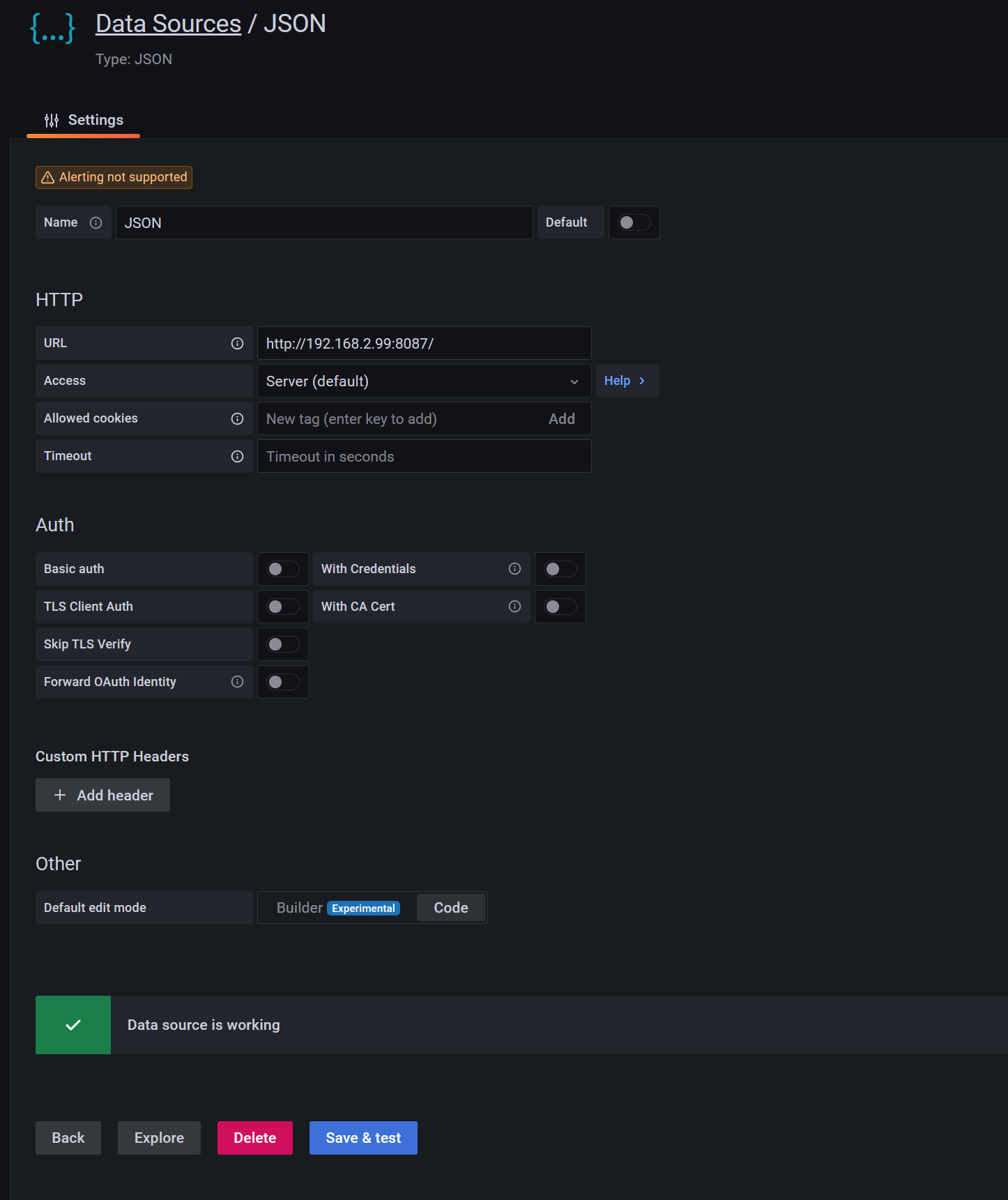Click the info icon beside Name
This screenshot has height=1200, width=1008.
coord(96,222)
